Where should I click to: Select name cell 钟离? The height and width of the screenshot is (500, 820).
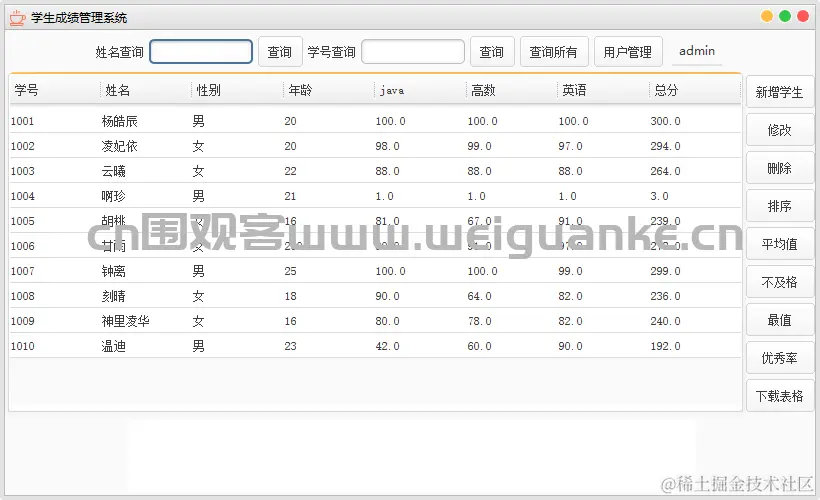tap(113, 271)
